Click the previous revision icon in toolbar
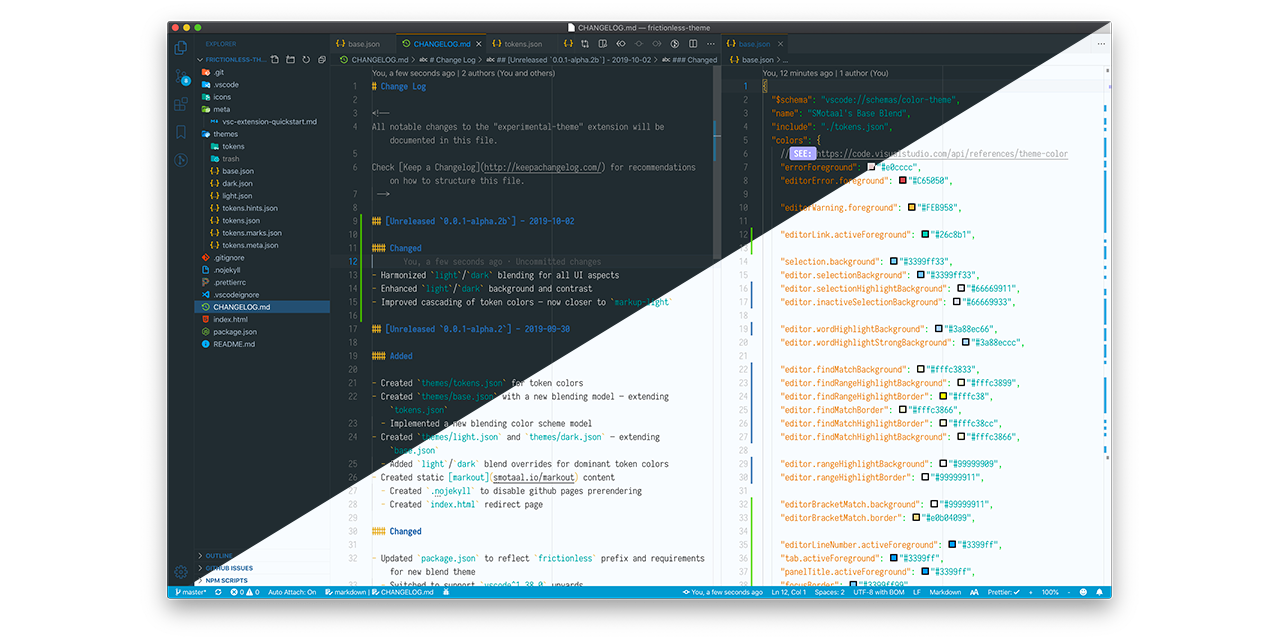This screenshot has width=1280, height=640. [x=621, y=44]
